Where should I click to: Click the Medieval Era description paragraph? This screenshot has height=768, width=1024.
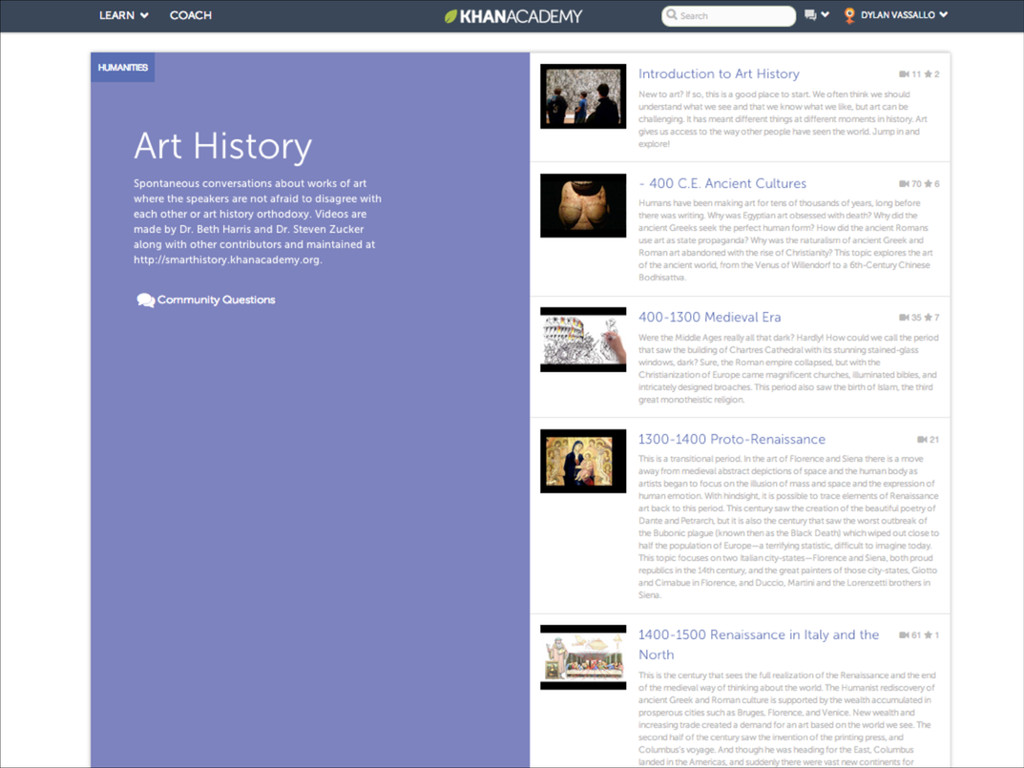(788, 369)
